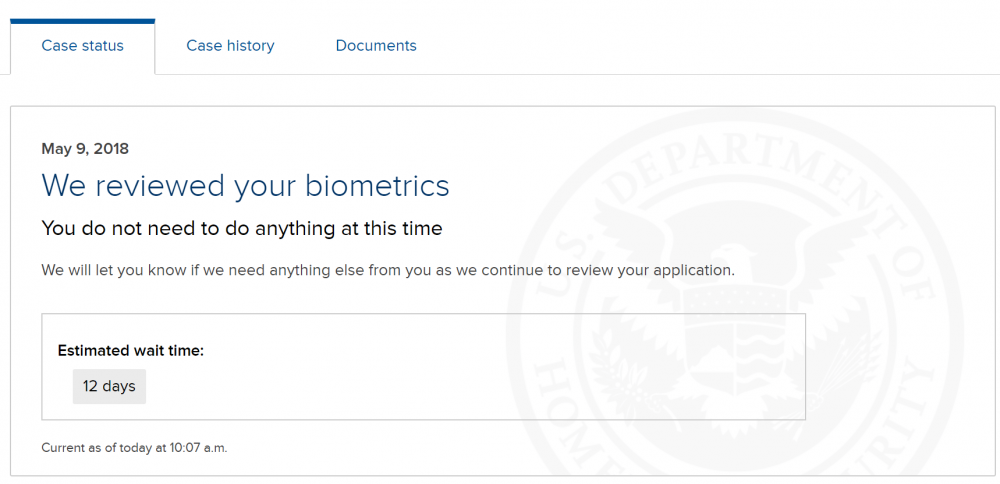Open the Case history tab

coord(230,46)
